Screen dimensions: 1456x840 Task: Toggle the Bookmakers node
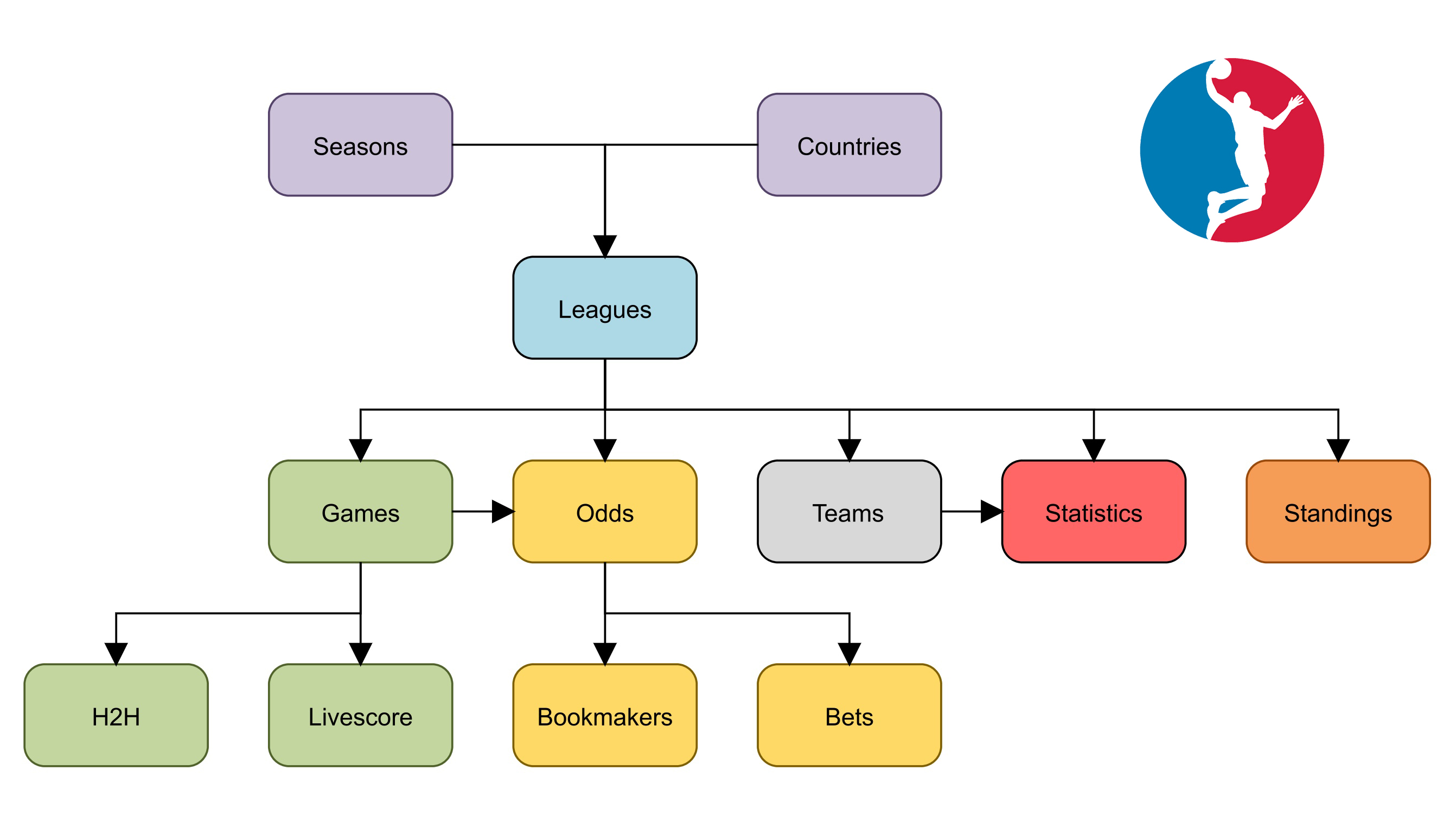tap(569, 700)
